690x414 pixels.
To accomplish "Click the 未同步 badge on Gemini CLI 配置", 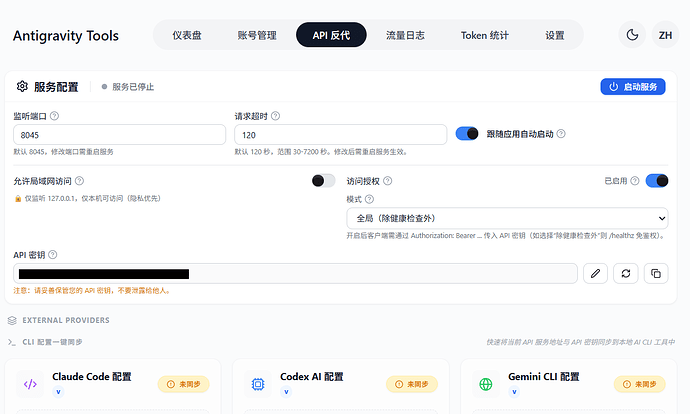I will click(639, 384).
